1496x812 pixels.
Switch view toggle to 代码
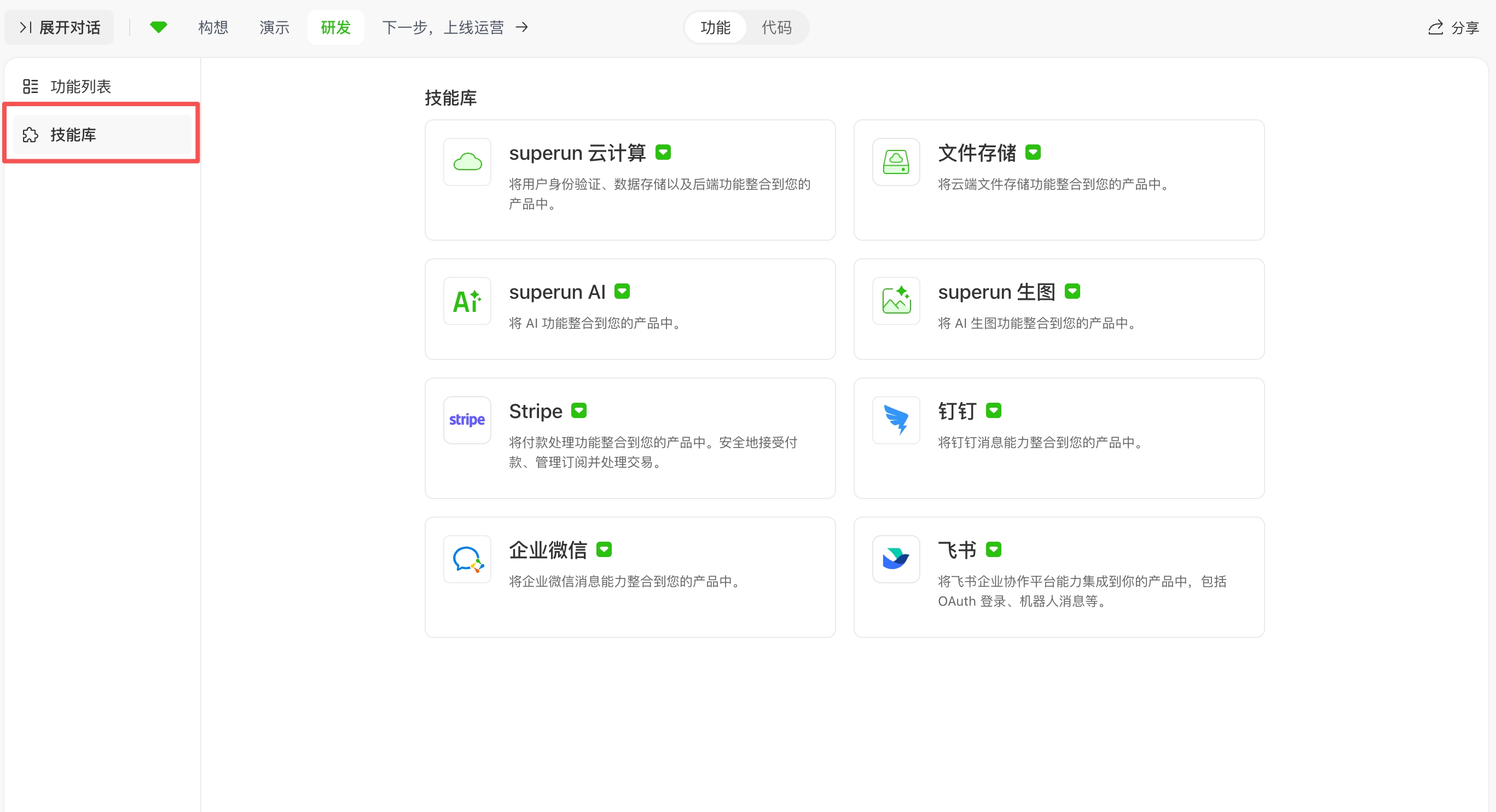pyautogui.click(x=776, y=27)
